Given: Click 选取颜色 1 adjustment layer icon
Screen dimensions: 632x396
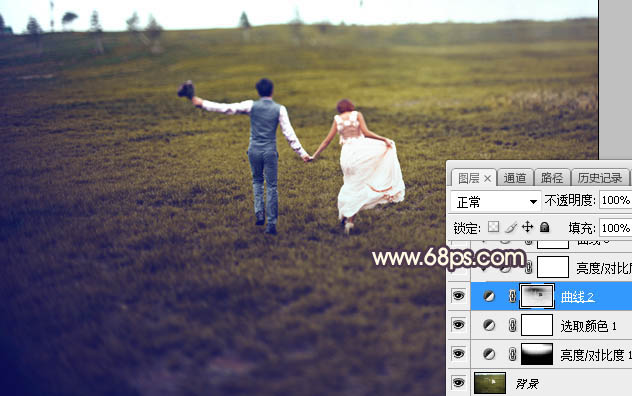Looking at the screenshot, I should pos(489,325).
